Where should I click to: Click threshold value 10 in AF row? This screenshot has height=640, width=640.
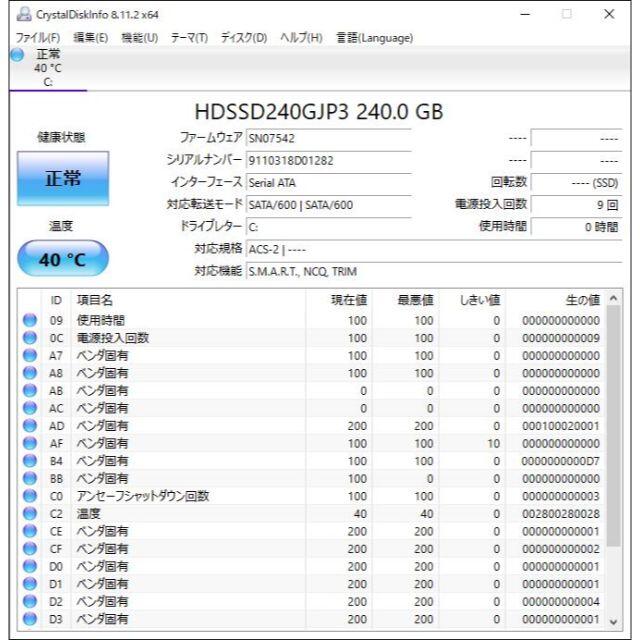coord(493,443)
